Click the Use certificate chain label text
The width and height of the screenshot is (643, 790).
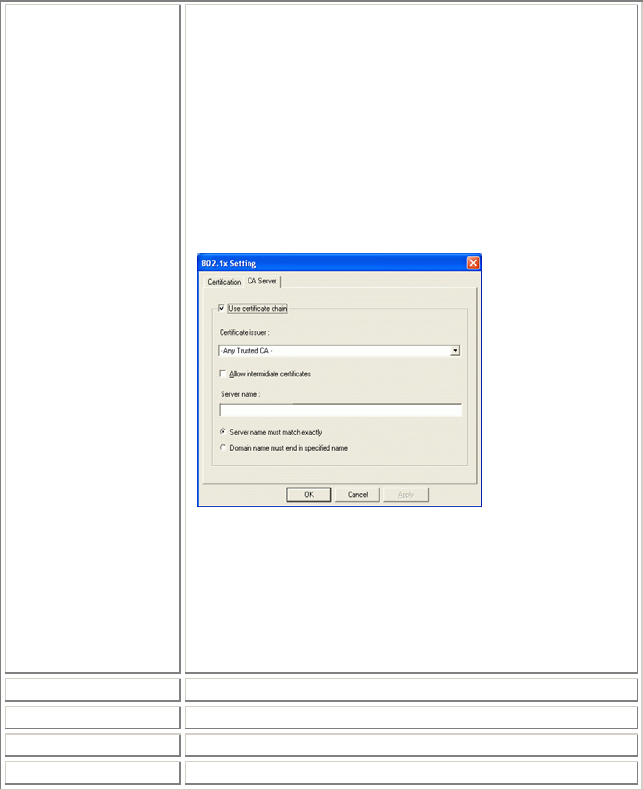[258, 308]
